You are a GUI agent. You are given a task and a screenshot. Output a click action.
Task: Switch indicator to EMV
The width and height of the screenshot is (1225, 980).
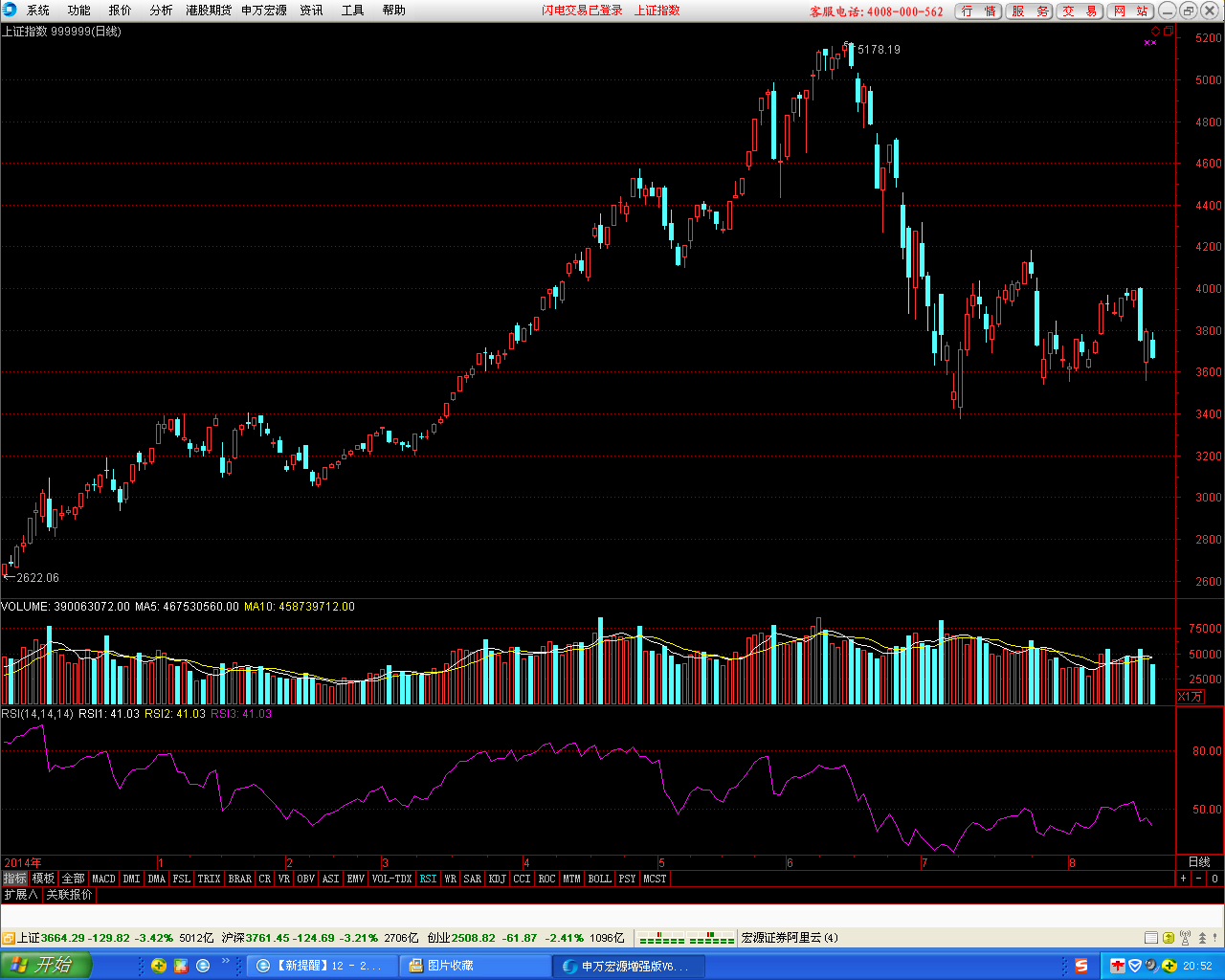coord(356,879)
